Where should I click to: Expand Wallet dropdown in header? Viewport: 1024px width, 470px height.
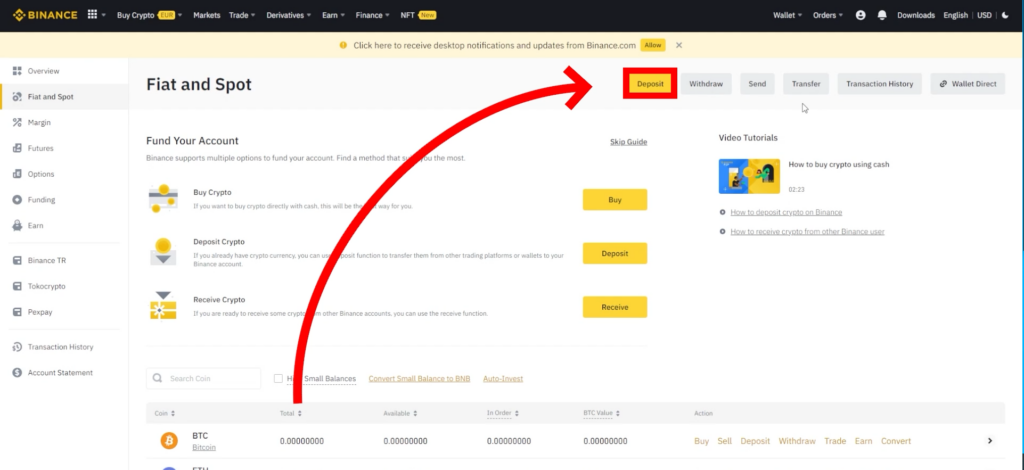coord(788,15)
